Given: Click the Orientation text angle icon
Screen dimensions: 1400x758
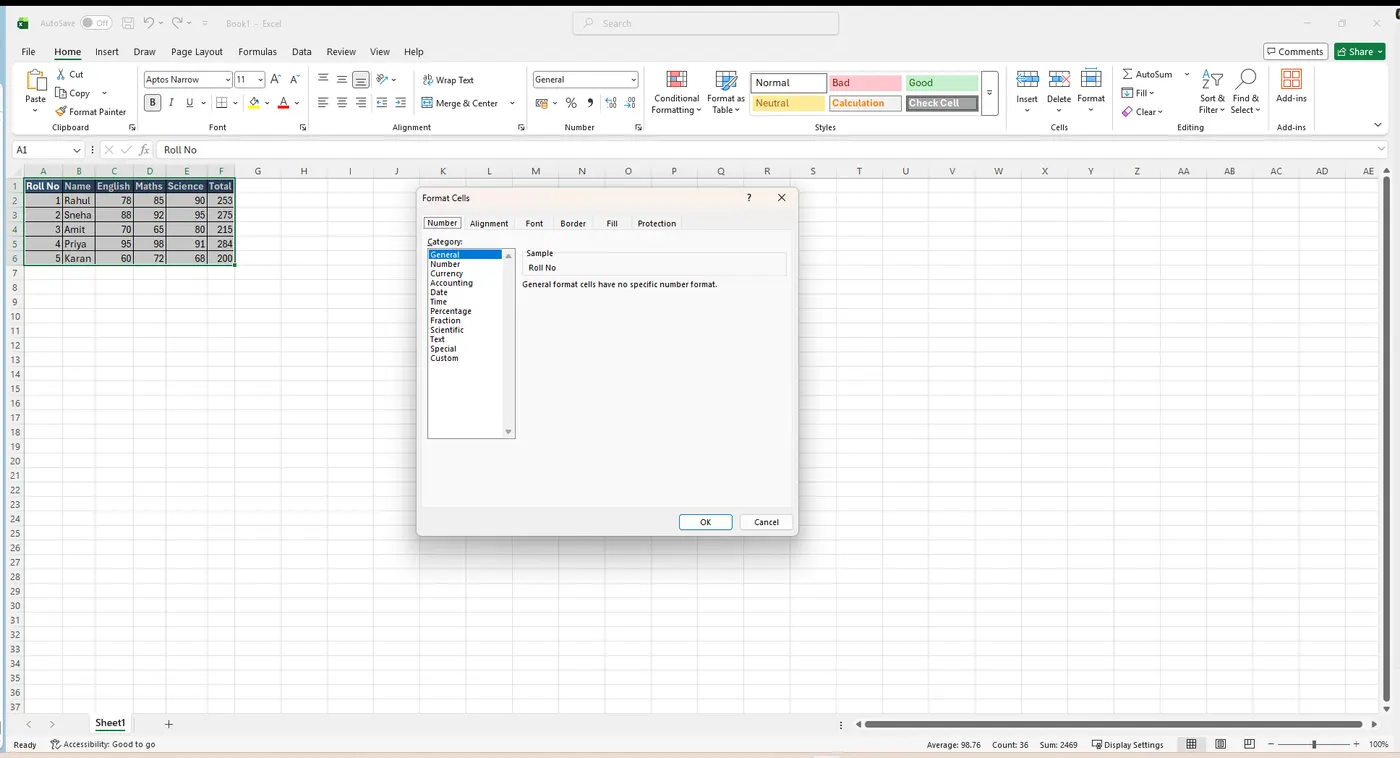Looking at the screenshot, I should tap(382, 79).
